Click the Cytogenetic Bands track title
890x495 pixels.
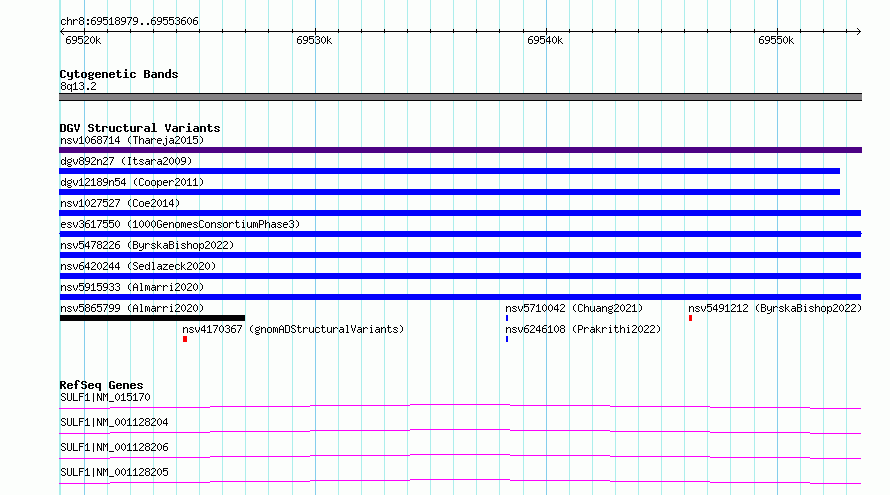[119, 74]
